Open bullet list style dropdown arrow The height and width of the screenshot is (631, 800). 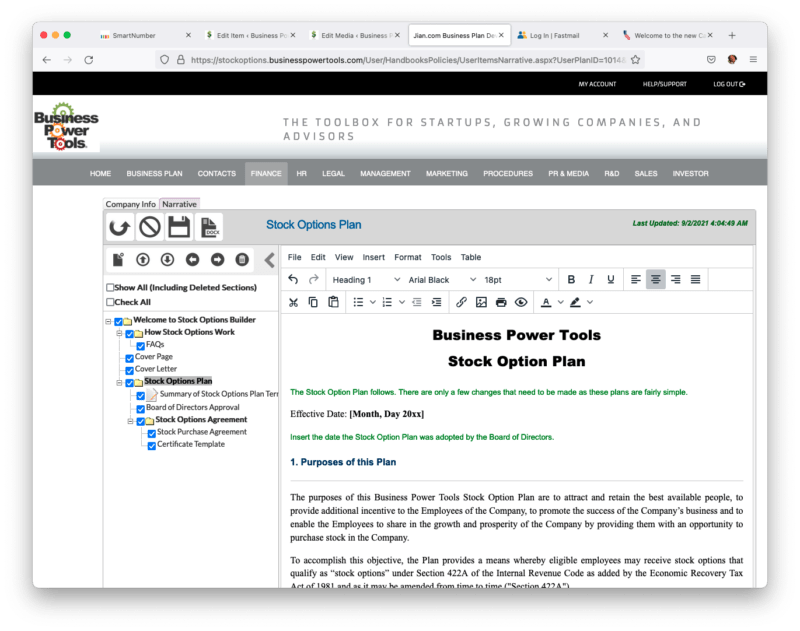coord(373,302)
